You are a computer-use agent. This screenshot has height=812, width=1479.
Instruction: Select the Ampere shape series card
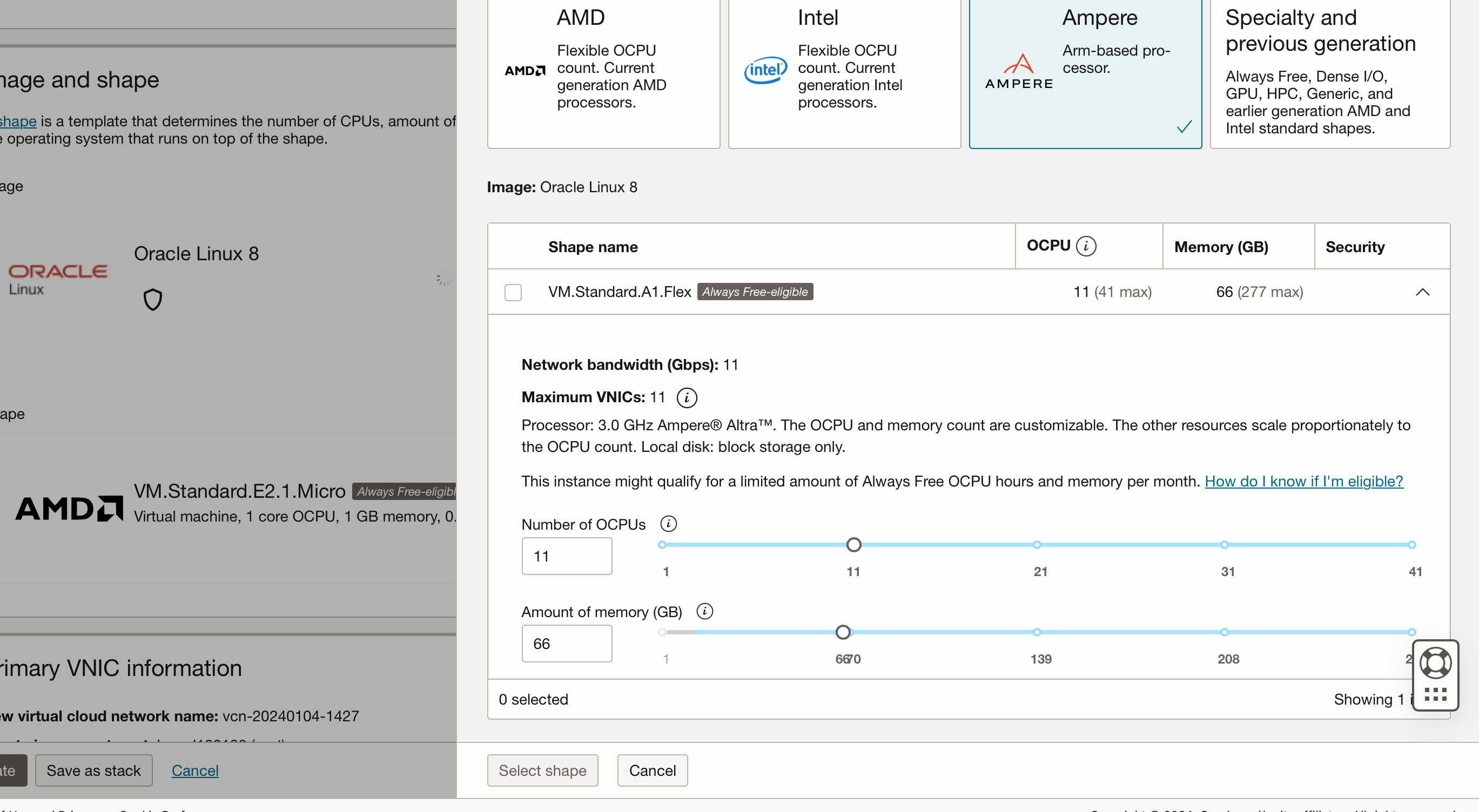coord(1085,73)
